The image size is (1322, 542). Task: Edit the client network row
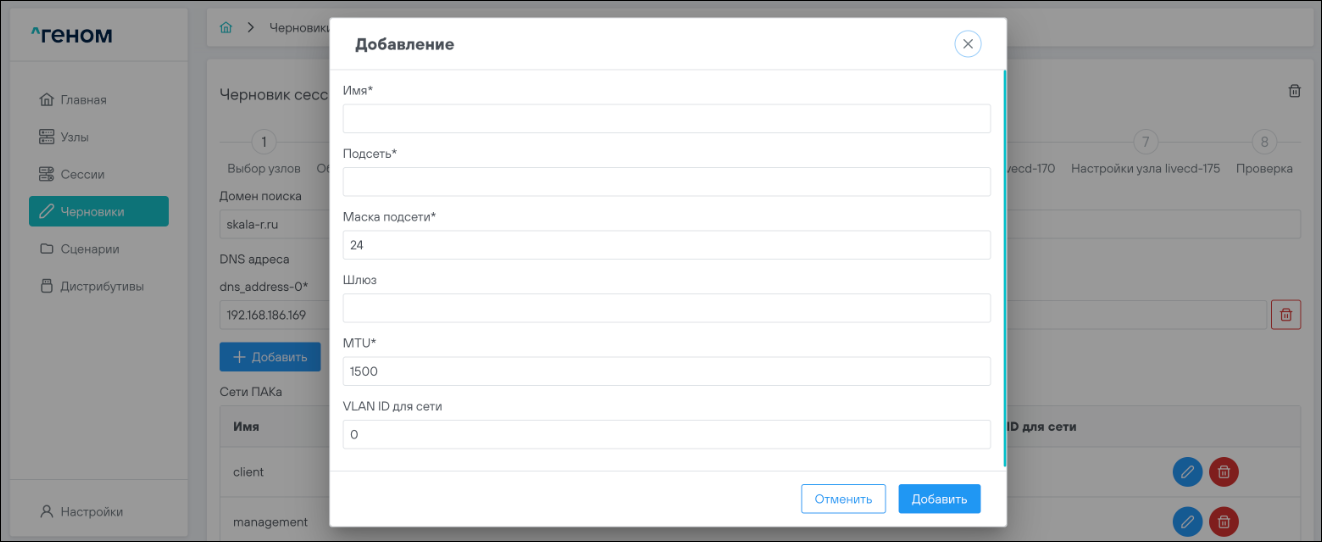(x=1187, y=472)
